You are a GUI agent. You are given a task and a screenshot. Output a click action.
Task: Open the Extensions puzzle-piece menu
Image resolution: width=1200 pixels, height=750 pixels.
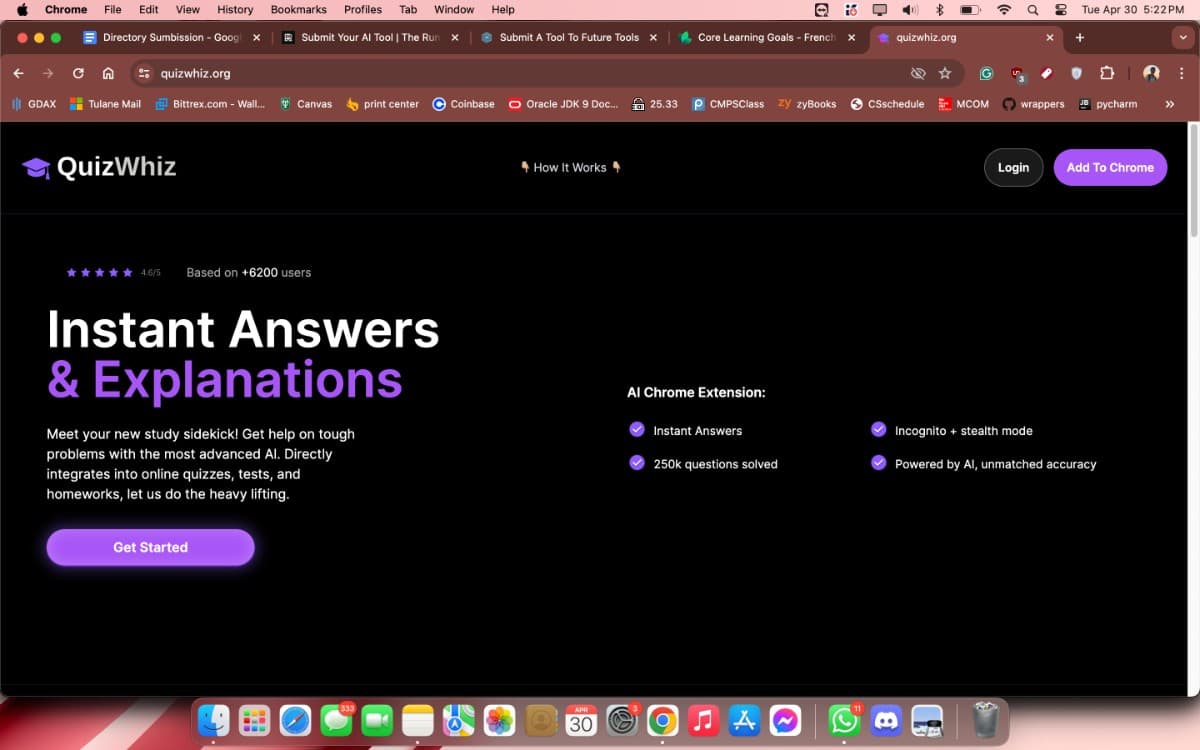click(1107, 73)
